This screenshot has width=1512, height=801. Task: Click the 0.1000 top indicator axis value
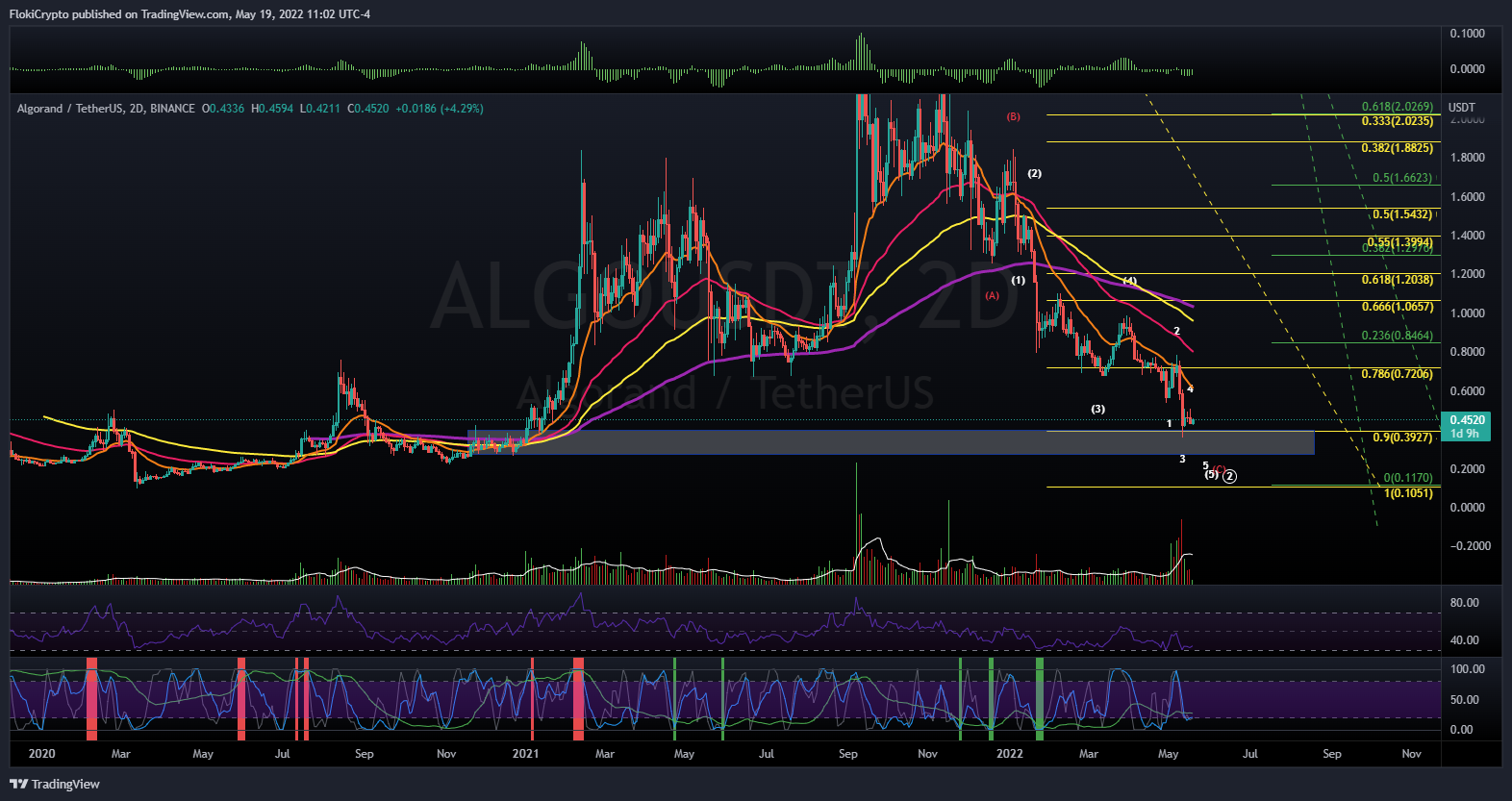(x=1467, y=34)
